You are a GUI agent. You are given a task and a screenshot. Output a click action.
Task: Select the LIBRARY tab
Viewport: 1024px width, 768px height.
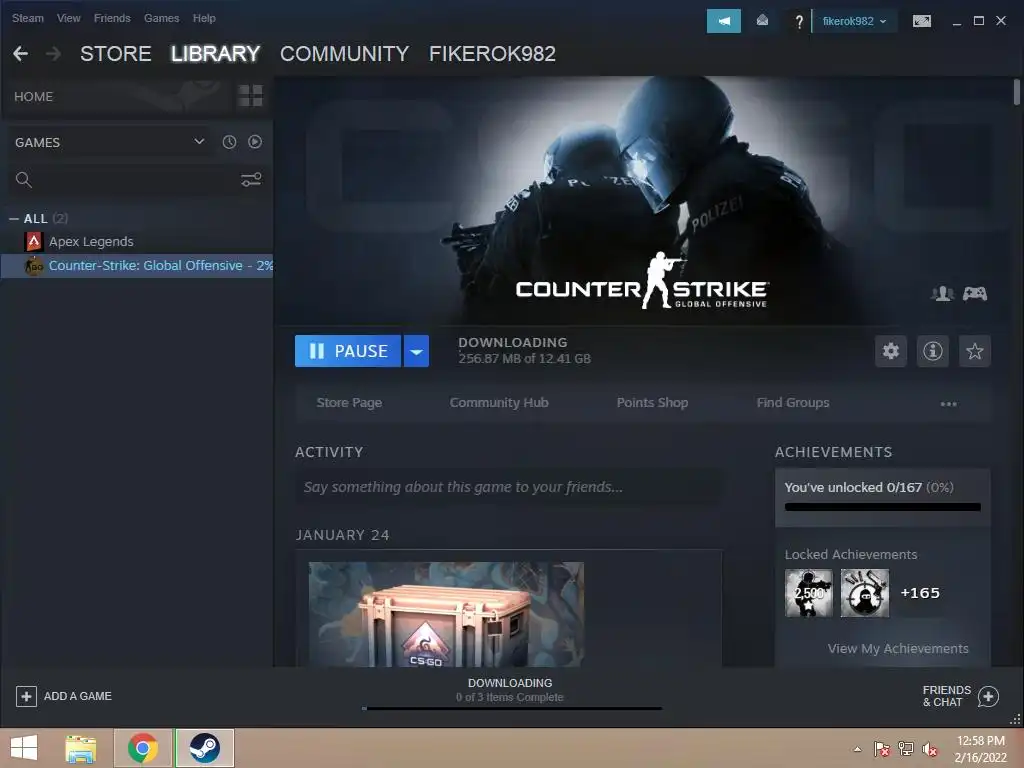tap(216, 54)
